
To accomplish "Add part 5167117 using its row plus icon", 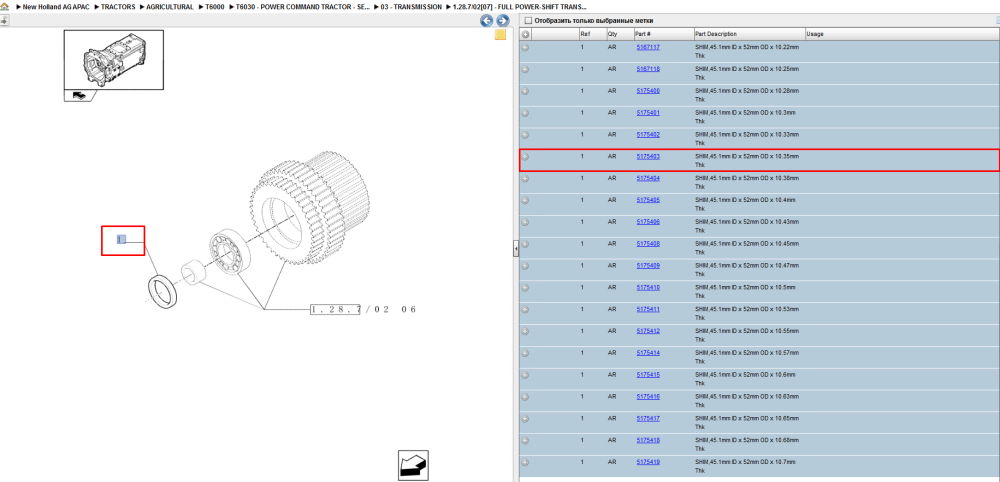I will tap(526, 47).
